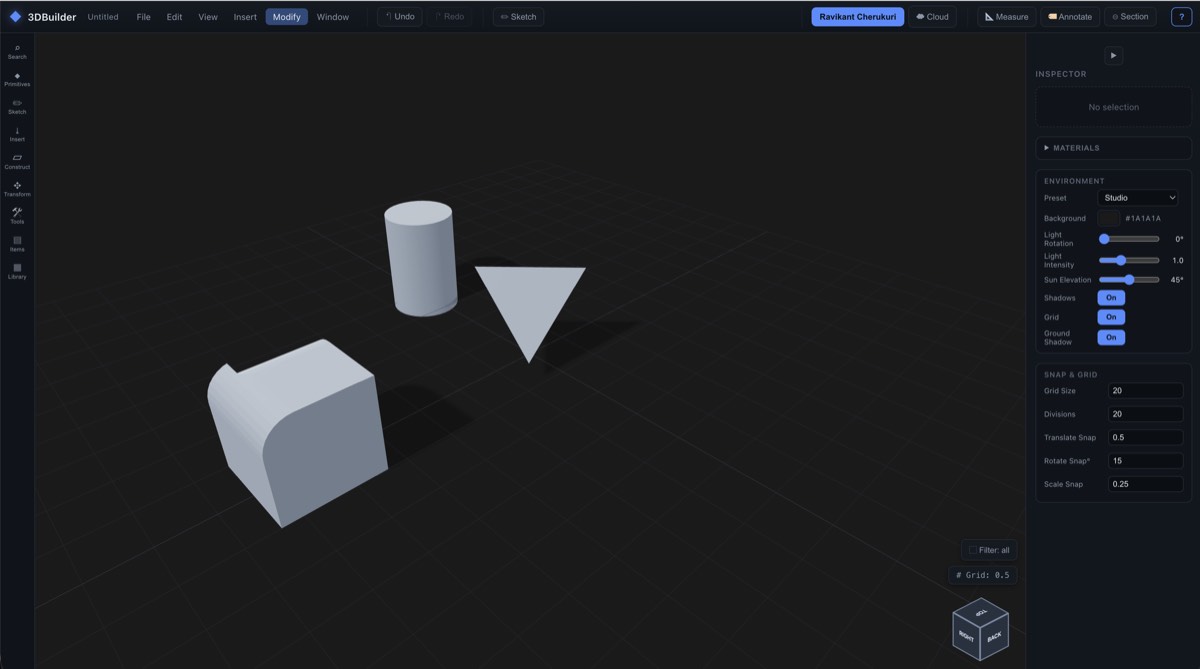Screen dimensions: 1200x669
Task: Open the Tools panel
Action: point(17,216)
